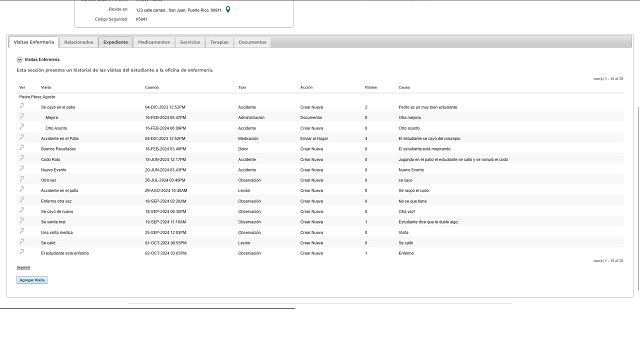Open view icon for 'Se siente mal' visit
The height and width of the screenshot is (360, 640).
(x=22, y=220)
